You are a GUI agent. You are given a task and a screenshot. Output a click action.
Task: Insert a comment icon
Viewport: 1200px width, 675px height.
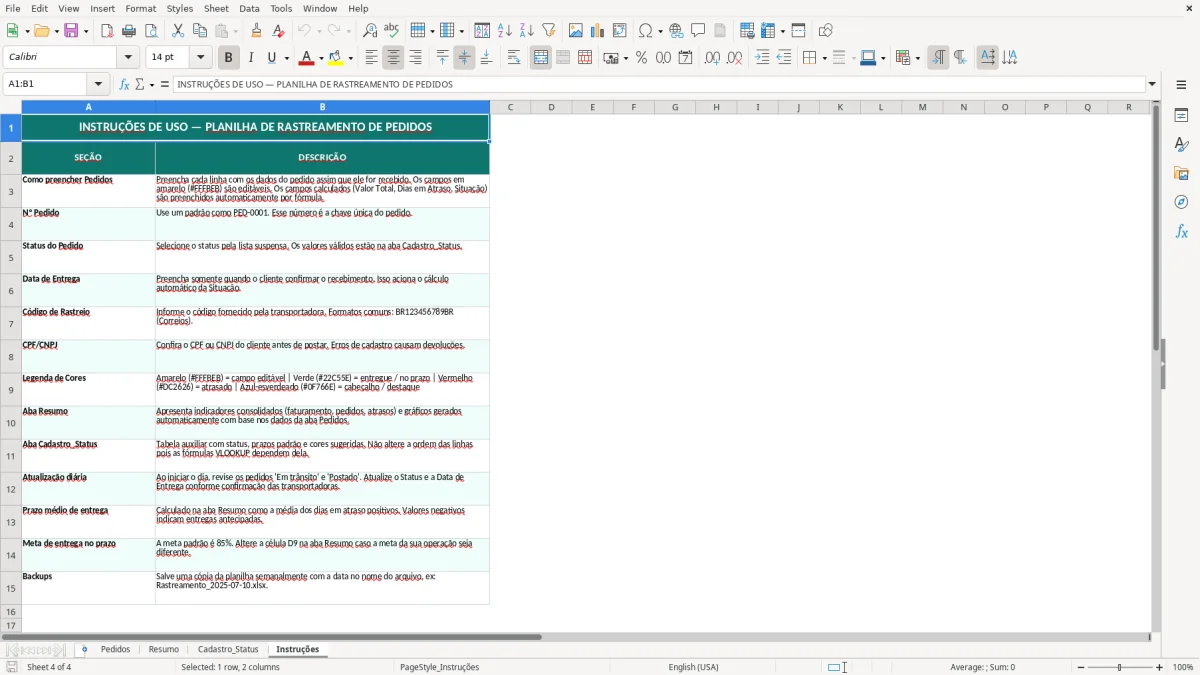pyautogui.click(x=698, y=31)
